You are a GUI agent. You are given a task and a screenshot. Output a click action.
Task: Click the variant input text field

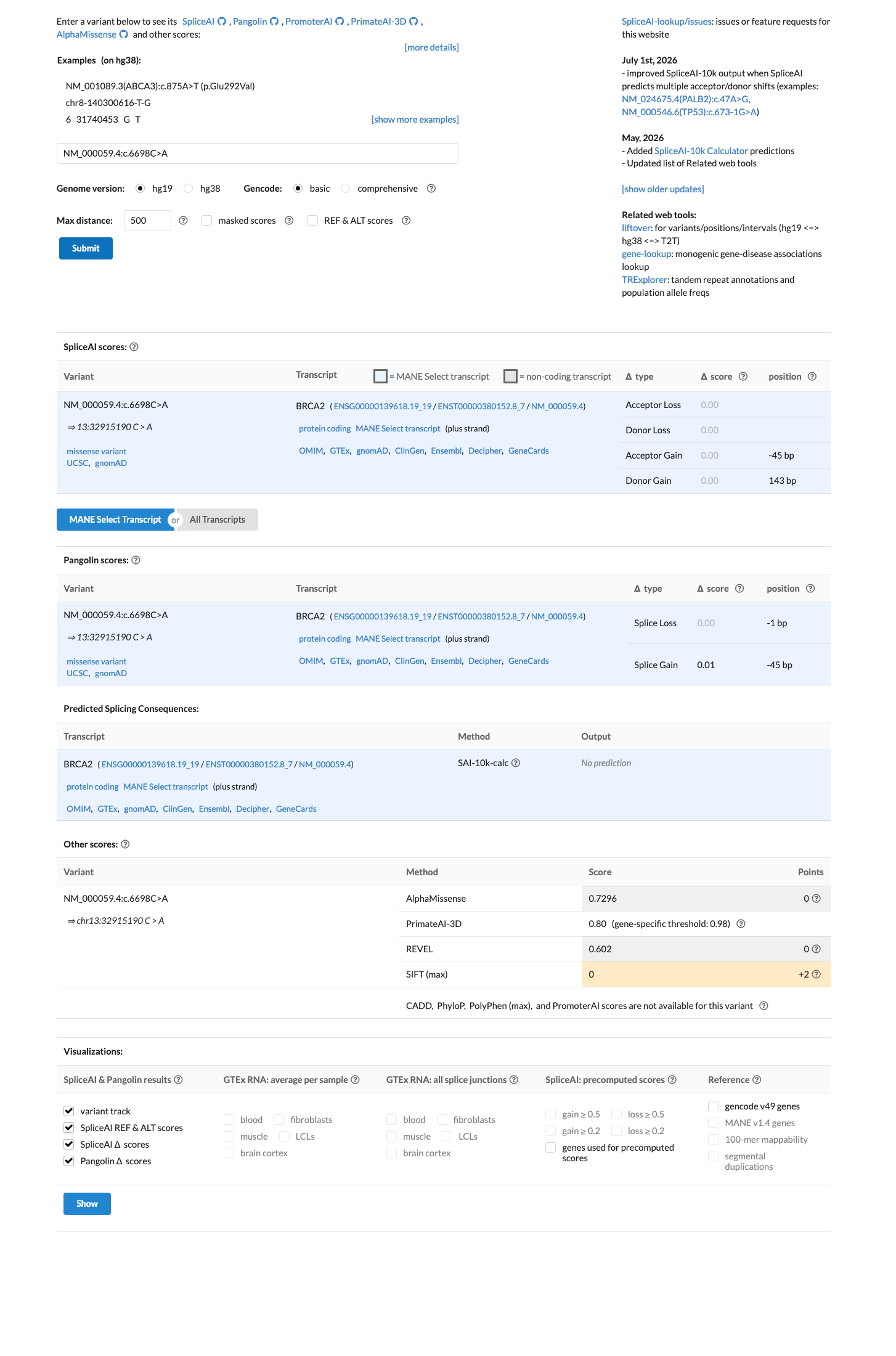coord(258,153)
